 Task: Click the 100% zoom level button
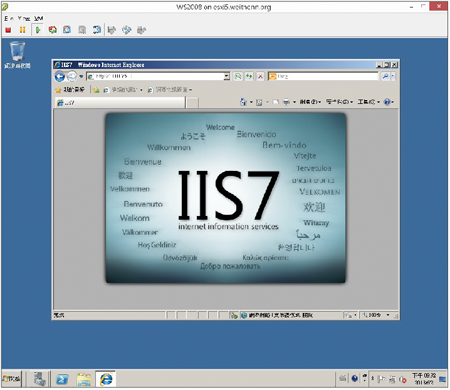tap(371, 315)
